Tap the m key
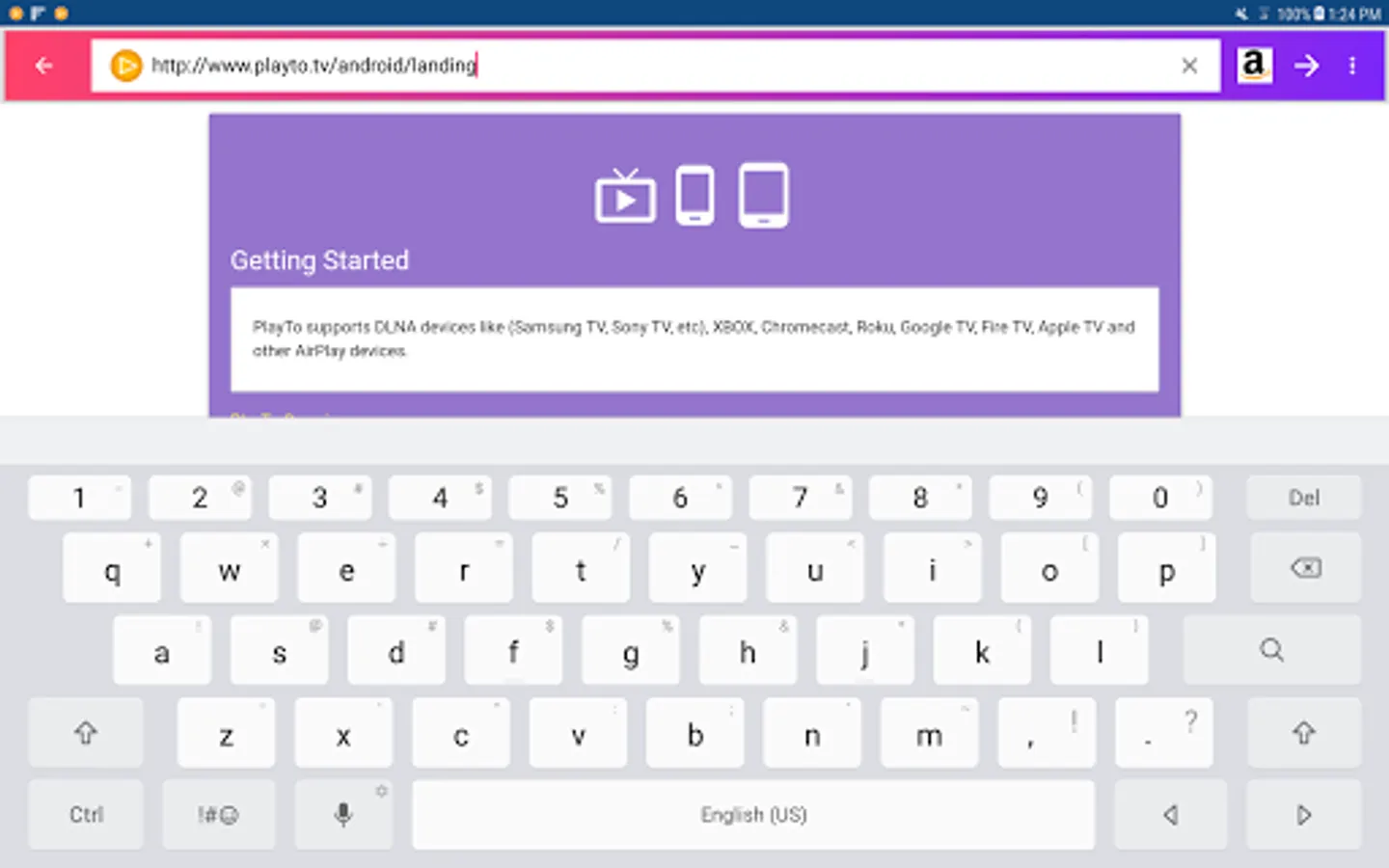 930,733
